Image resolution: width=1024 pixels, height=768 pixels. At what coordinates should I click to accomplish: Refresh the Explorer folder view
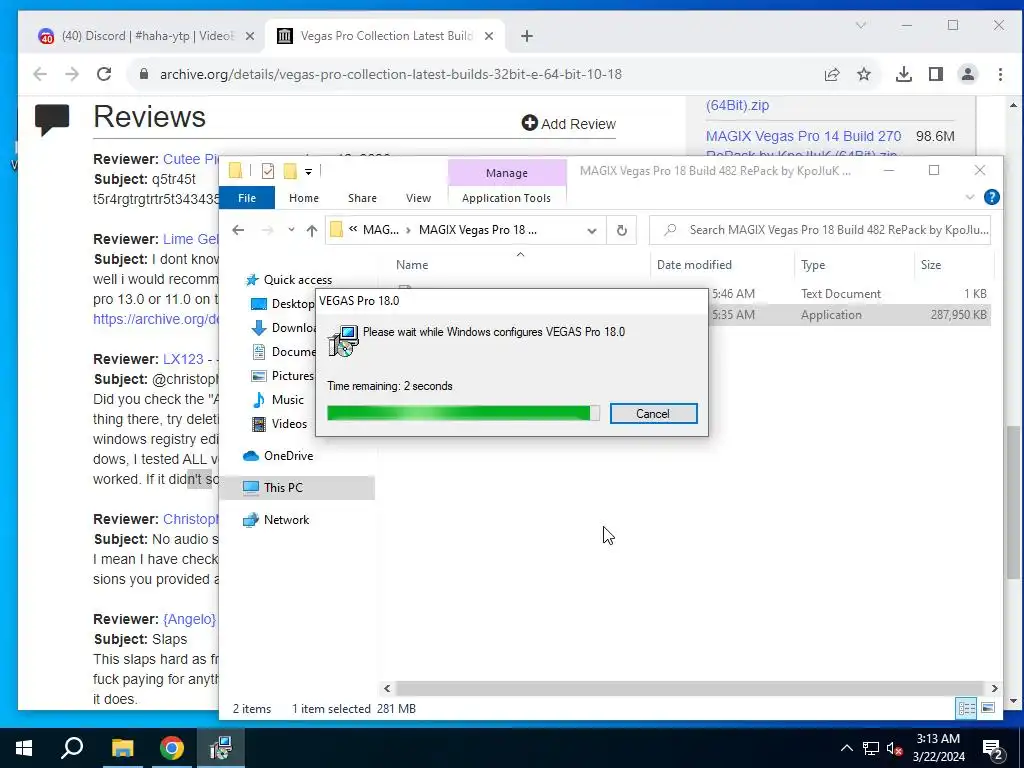coord(622,231)
